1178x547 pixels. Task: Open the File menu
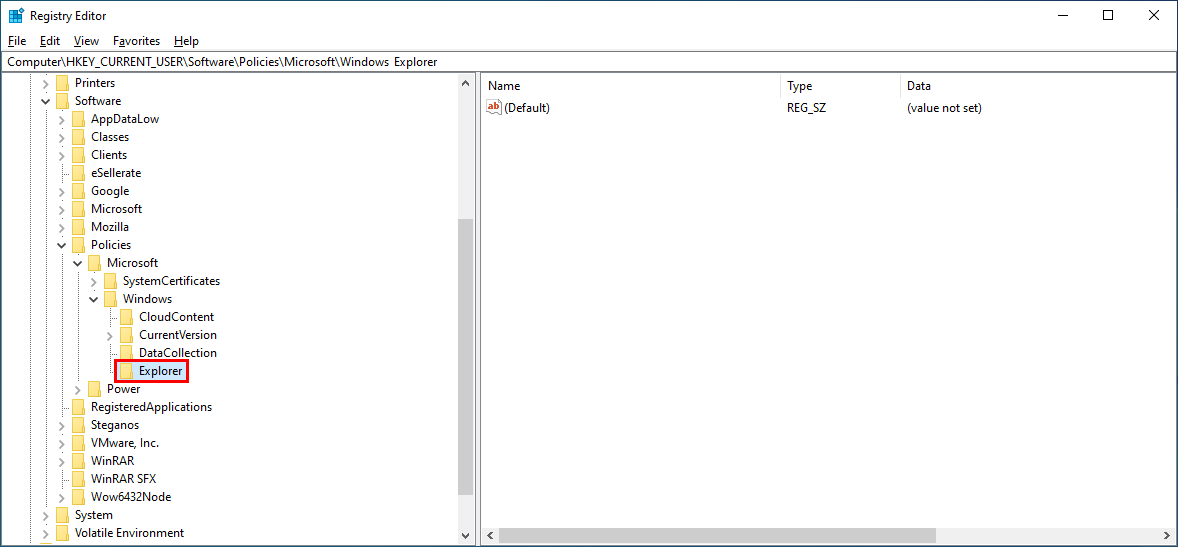click(x=17, y=41)
